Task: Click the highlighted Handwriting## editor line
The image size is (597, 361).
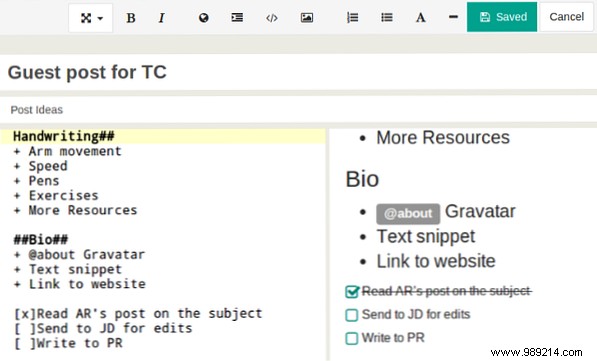Action: (x=163, y=136)
